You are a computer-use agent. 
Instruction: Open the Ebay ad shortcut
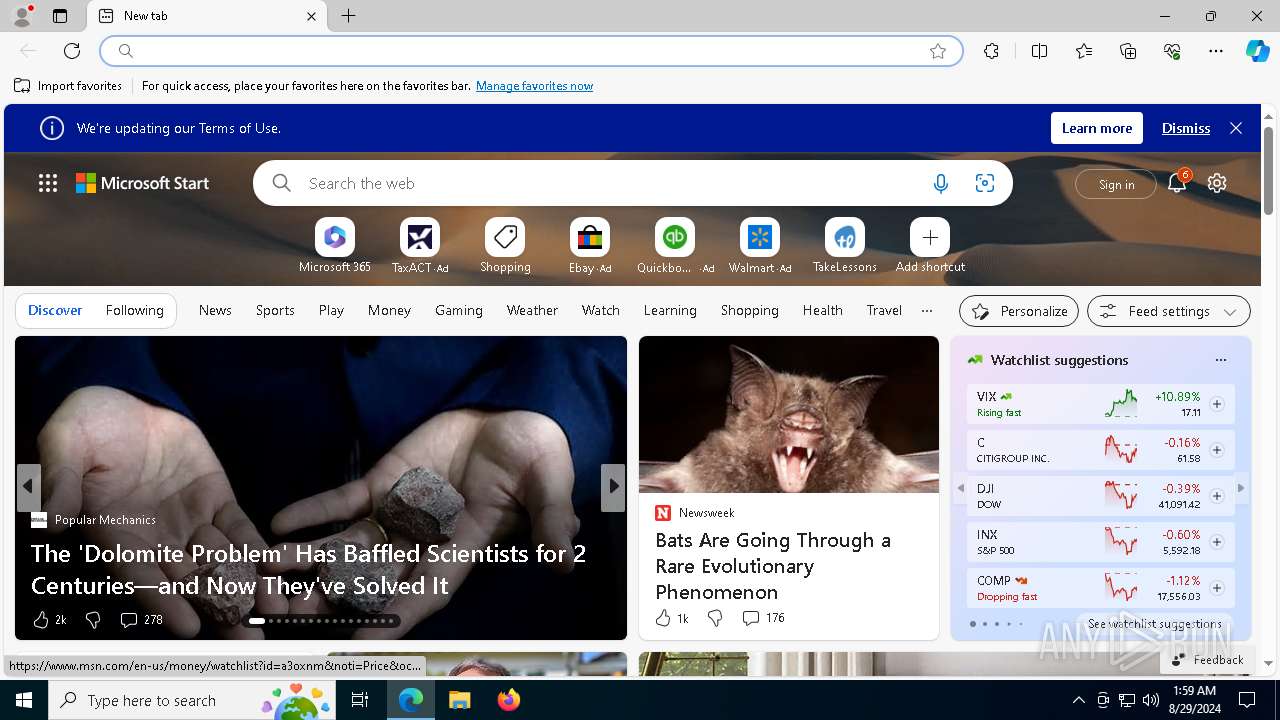(590, 238)
